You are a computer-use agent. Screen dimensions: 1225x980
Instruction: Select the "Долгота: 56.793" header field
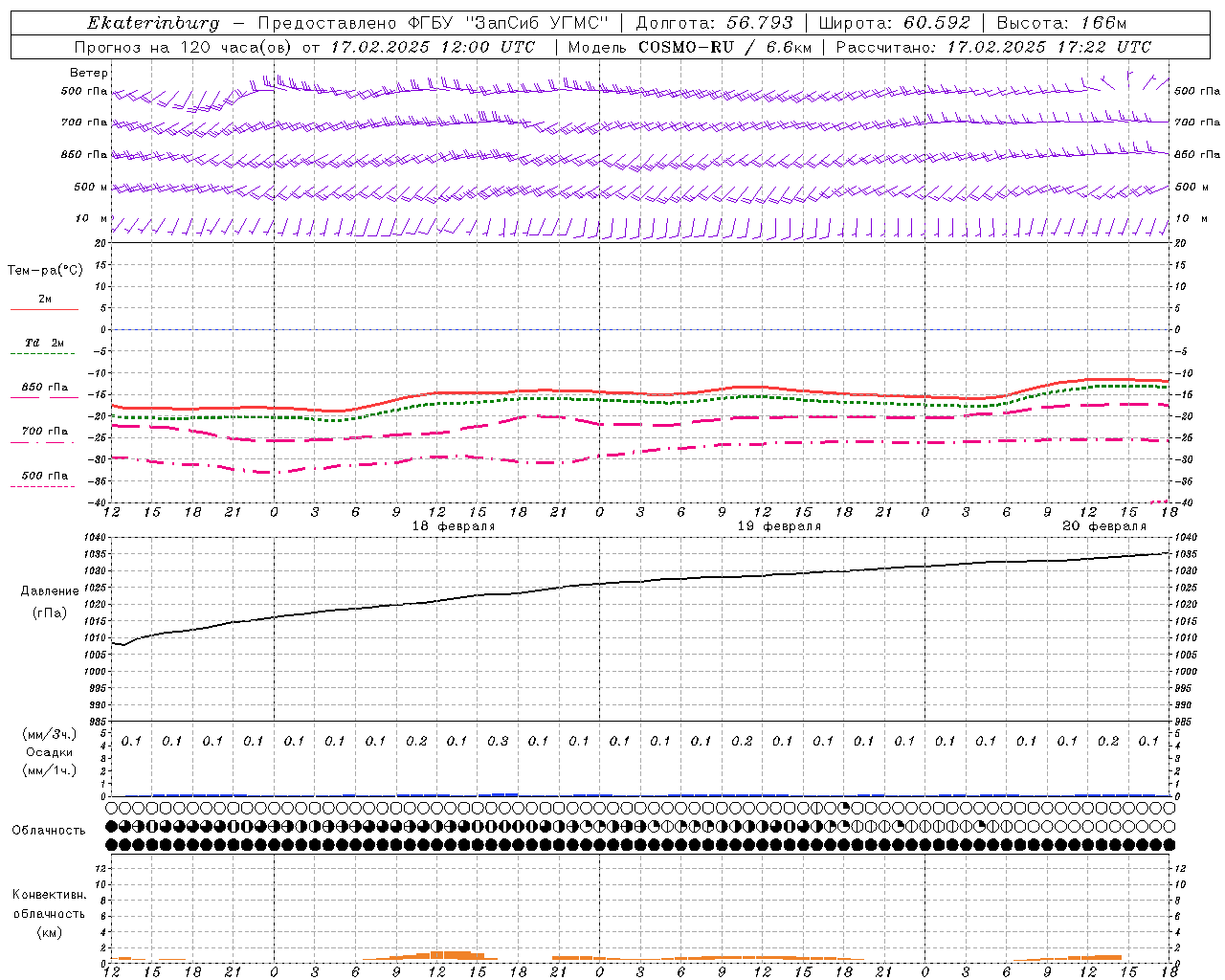(x=714, y=23)
